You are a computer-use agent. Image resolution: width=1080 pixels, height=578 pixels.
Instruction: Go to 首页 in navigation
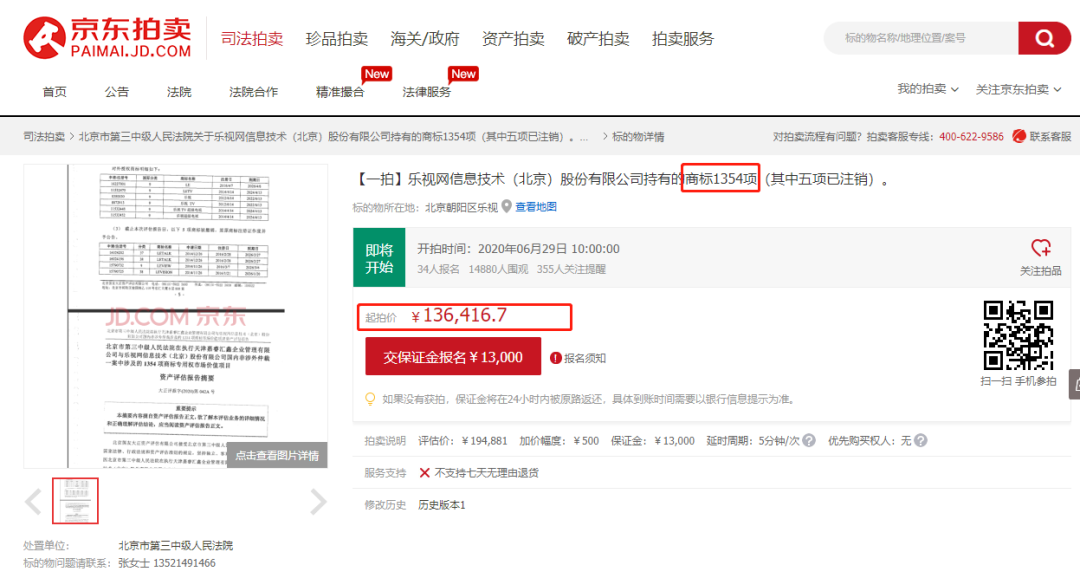tap(54, 92)
